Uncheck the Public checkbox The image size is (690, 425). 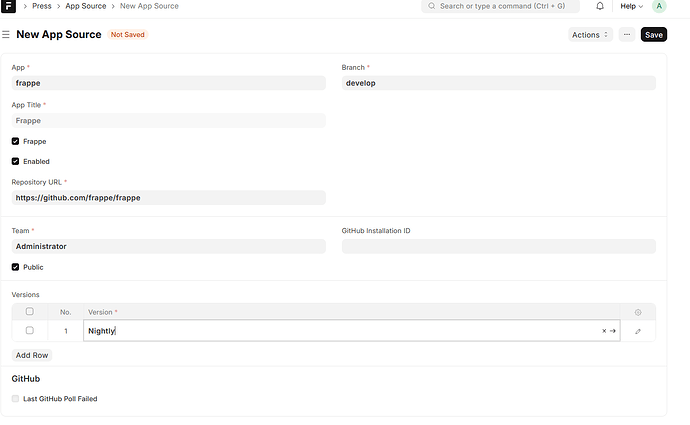15,267
